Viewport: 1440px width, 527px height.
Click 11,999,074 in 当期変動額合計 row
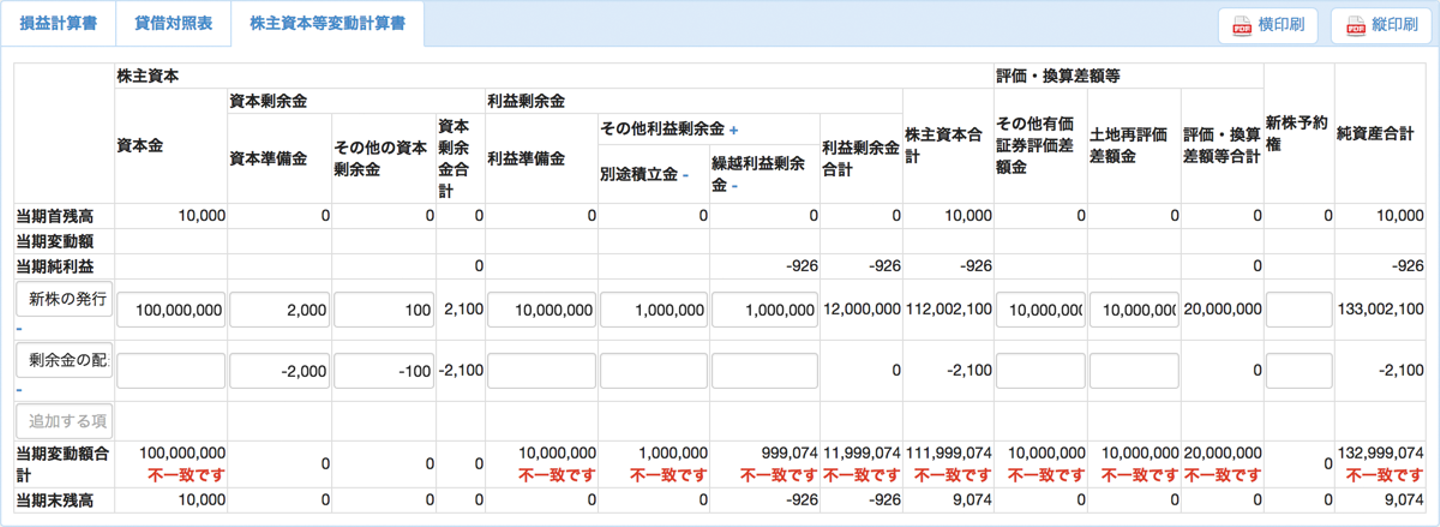862,454
